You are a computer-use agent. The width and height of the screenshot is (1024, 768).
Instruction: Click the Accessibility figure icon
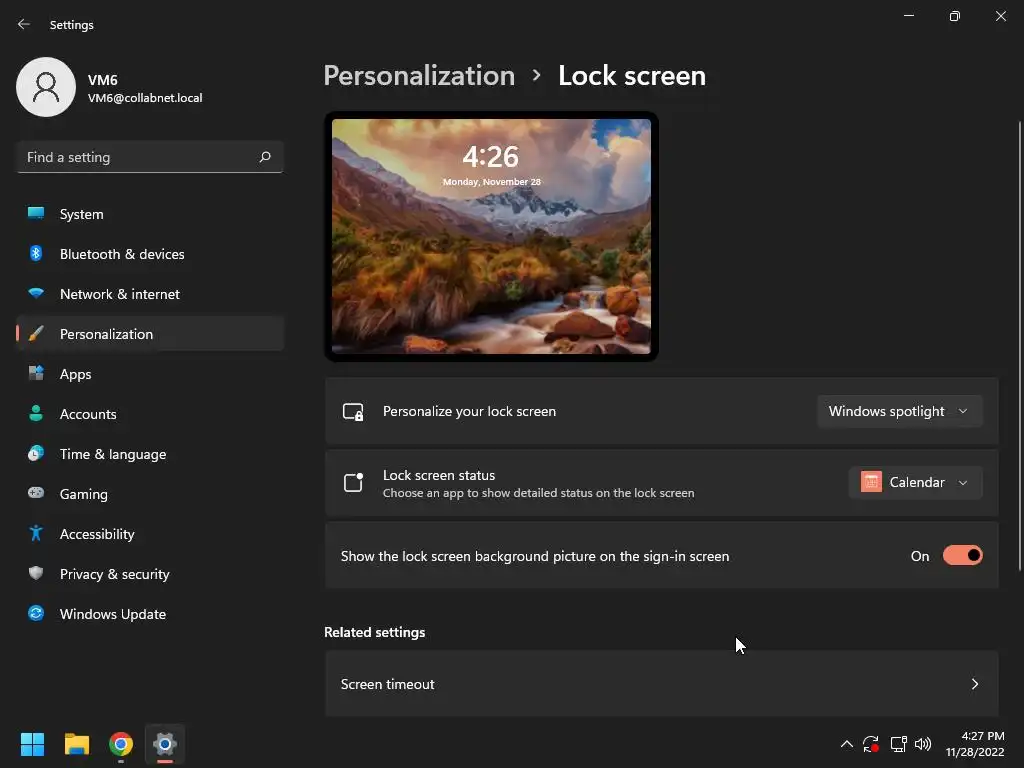point(36,534)
